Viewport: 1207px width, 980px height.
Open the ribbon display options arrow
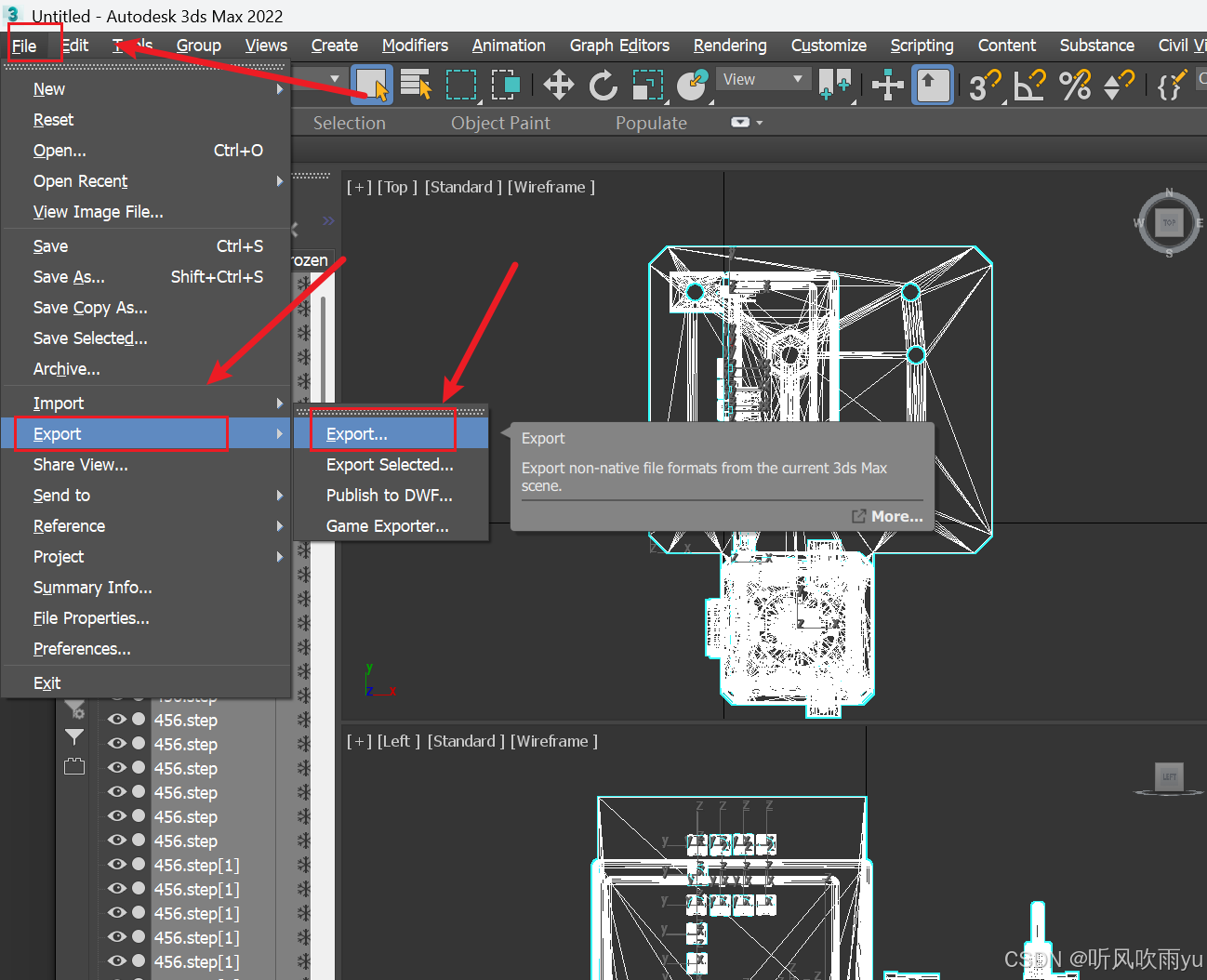760,123
